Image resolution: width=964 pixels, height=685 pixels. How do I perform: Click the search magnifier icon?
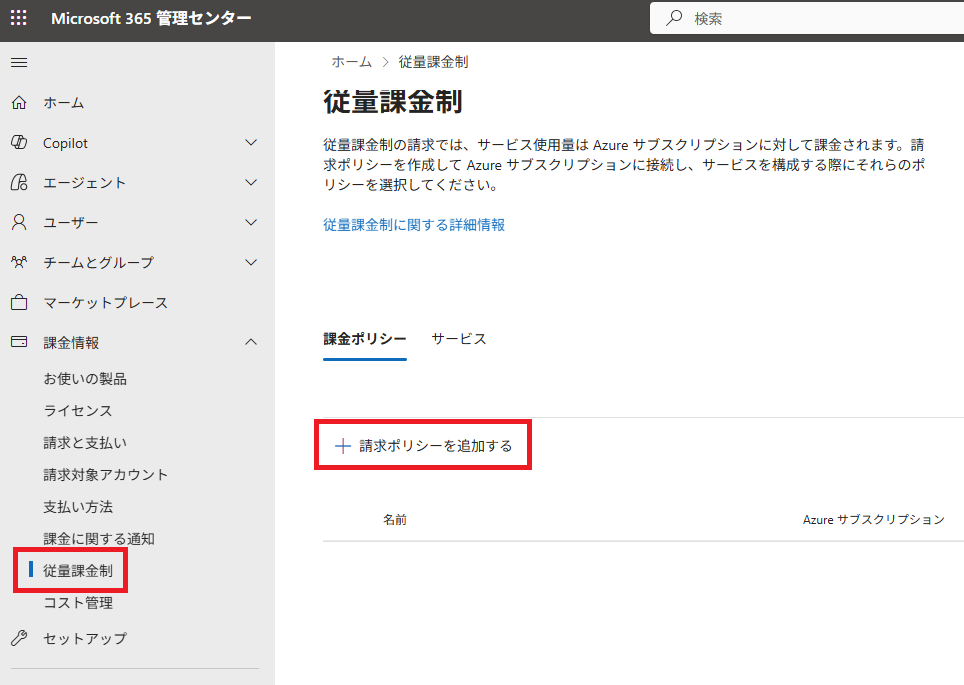click(x=674, y=18)
